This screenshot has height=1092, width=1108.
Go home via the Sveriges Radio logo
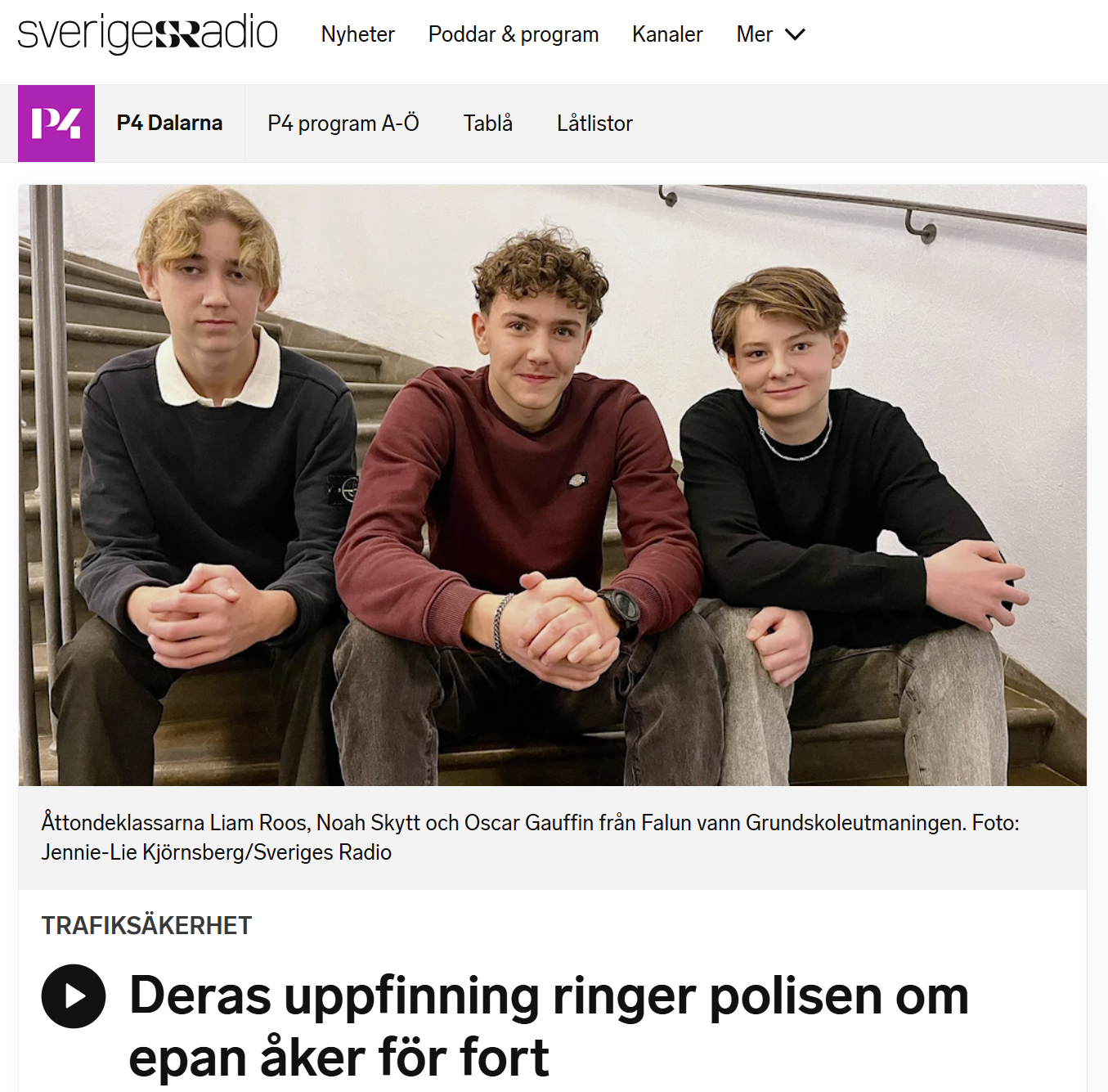(x=147, y=34)
